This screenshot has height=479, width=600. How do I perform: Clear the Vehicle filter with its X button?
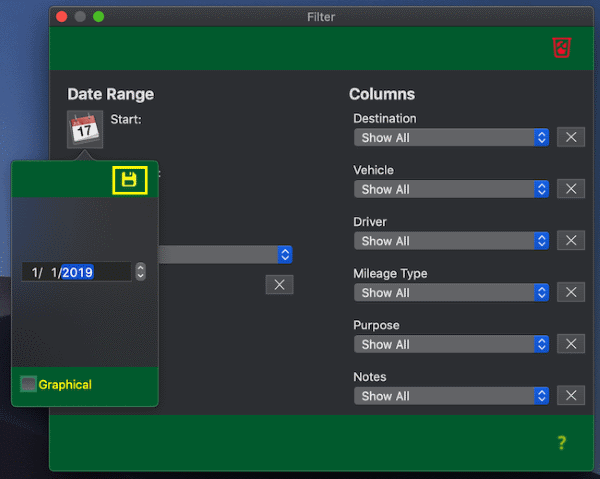[570, 189]
